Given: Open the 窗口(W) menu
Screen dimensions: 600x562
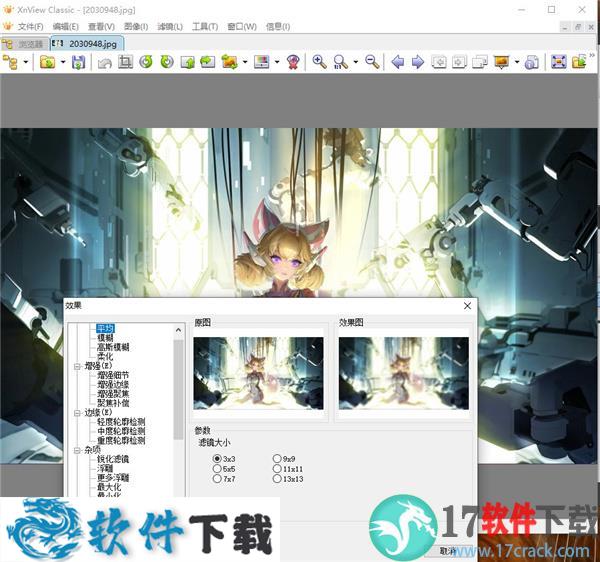Looking at the screenshot, I should [242, 26].
